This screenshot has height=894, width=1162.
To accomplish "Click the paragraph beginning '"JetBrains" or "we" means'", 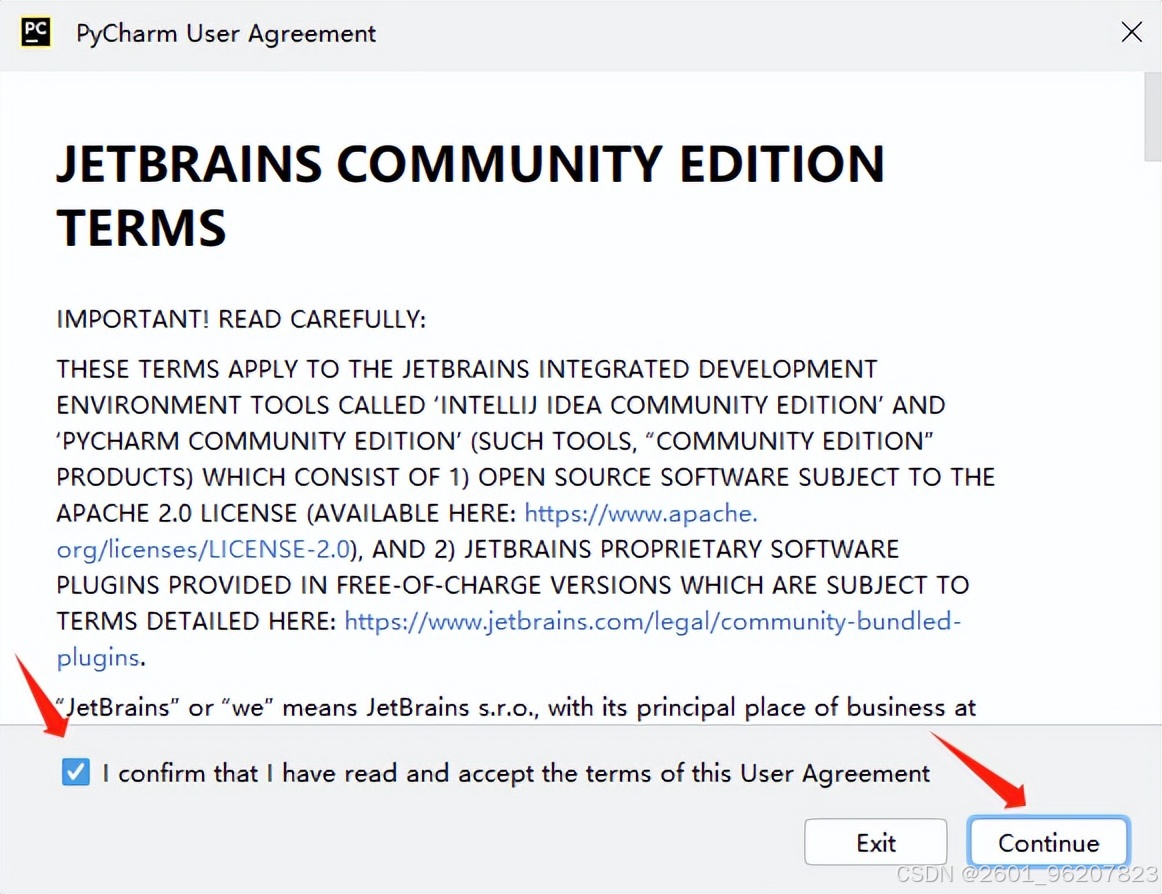I will (x=517, y=707).
